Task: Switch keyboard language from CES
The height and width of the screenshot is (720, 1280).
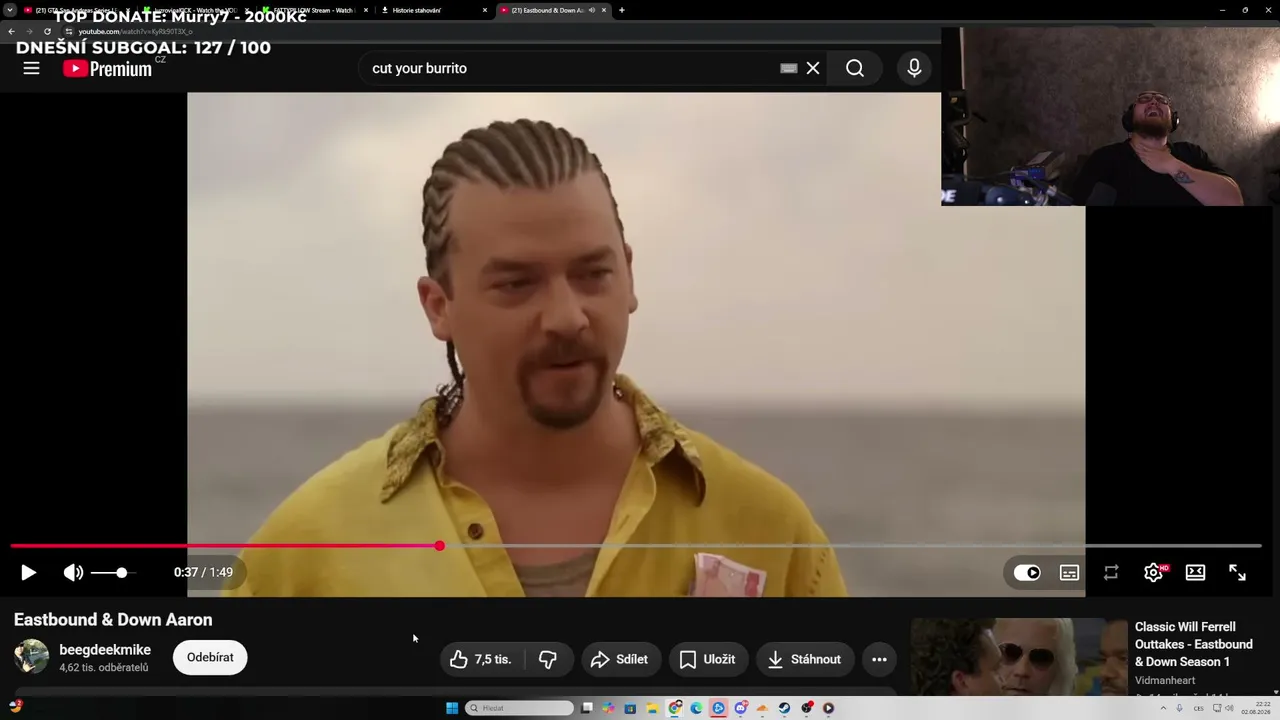Action: click(x=1198, y=708)
